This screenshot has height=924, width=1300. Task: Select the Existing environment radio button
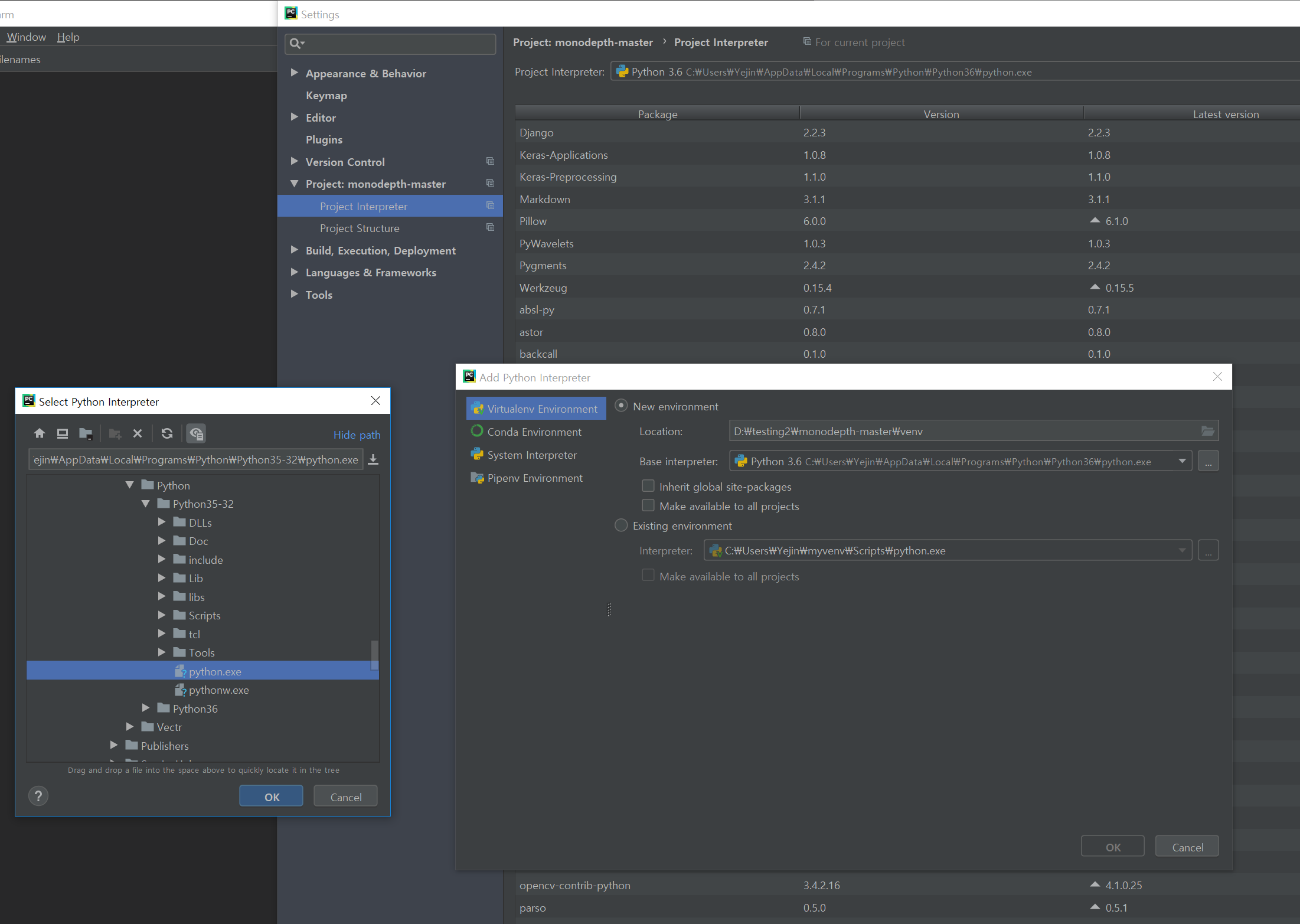tap(621, 525)
